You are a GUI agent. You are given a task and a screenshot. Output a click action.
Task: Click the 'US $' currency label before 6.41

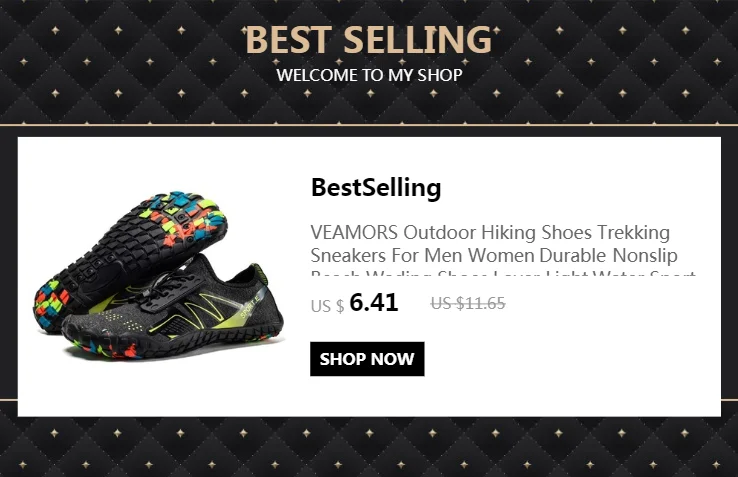coord(328,306)
